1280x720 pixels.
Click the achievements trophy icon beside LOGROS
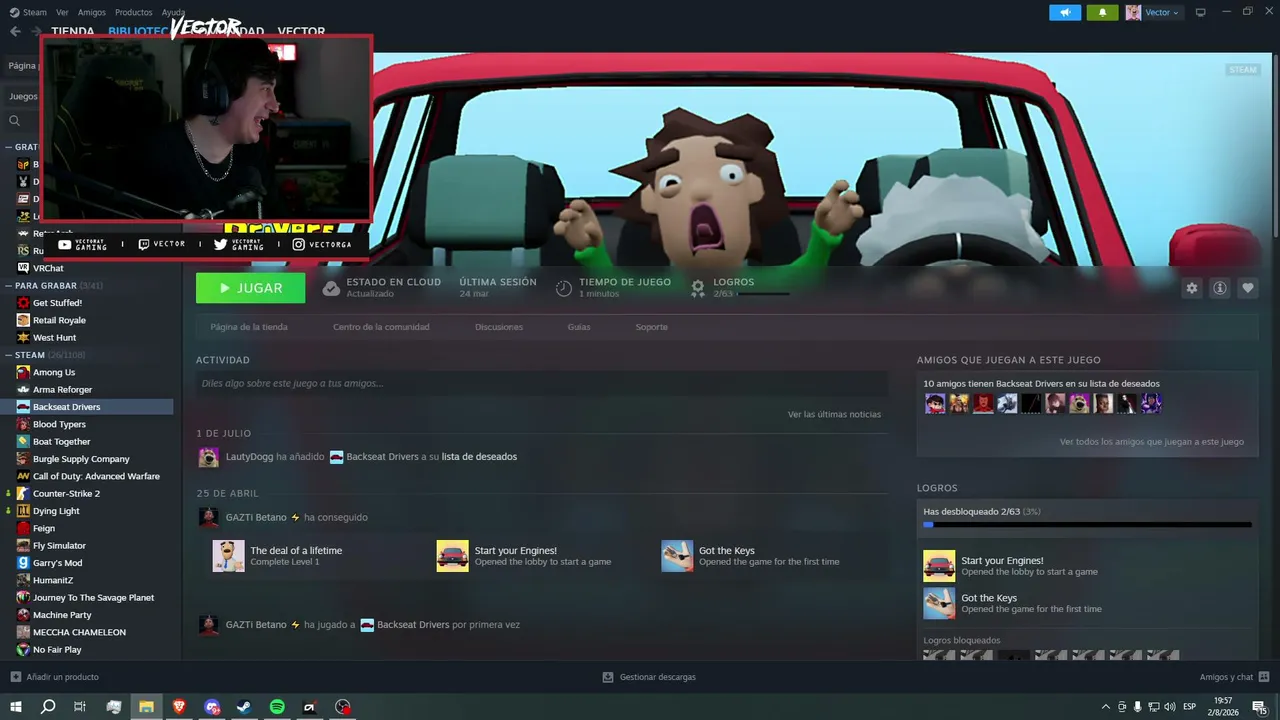(x=698, y=288)
